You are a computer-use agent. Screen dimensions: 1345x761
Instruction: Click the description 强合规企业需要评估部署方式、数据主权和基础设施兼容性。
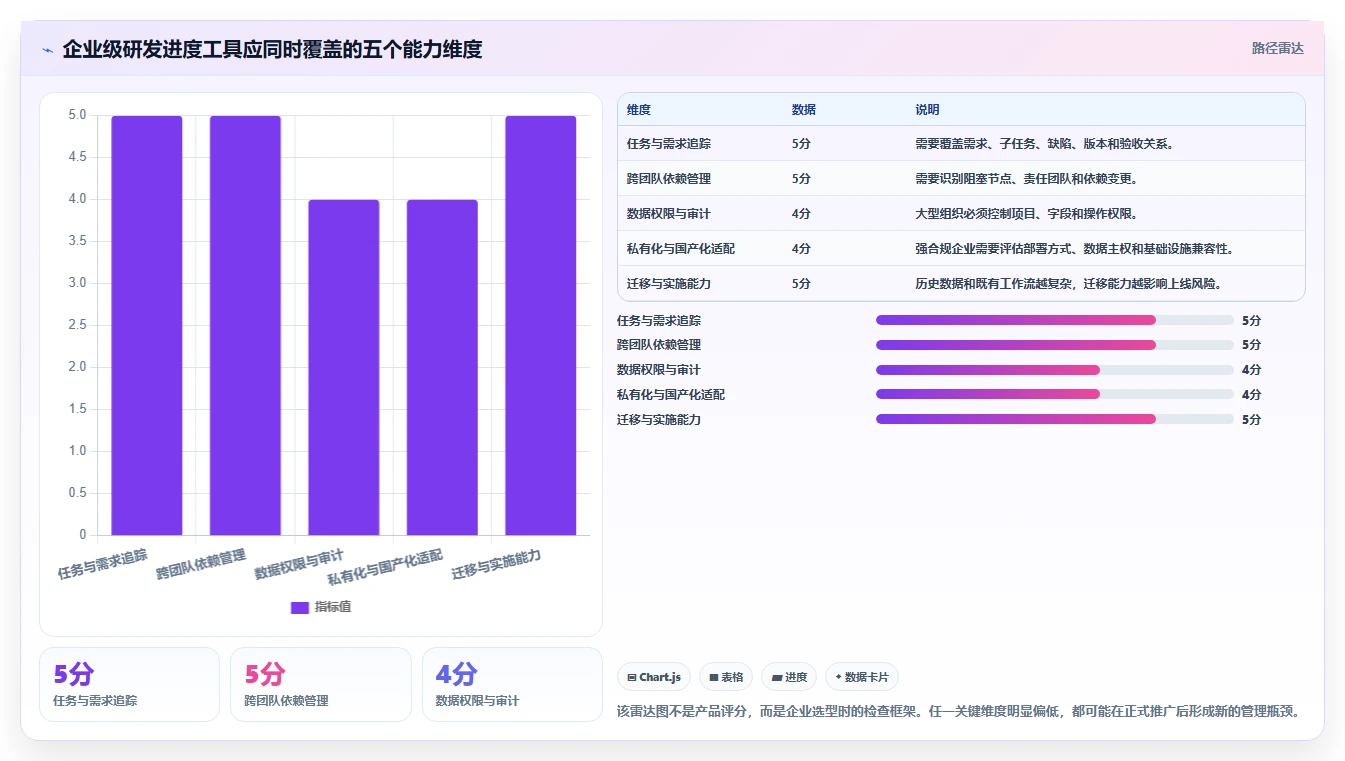click(x=1075, y=249)
